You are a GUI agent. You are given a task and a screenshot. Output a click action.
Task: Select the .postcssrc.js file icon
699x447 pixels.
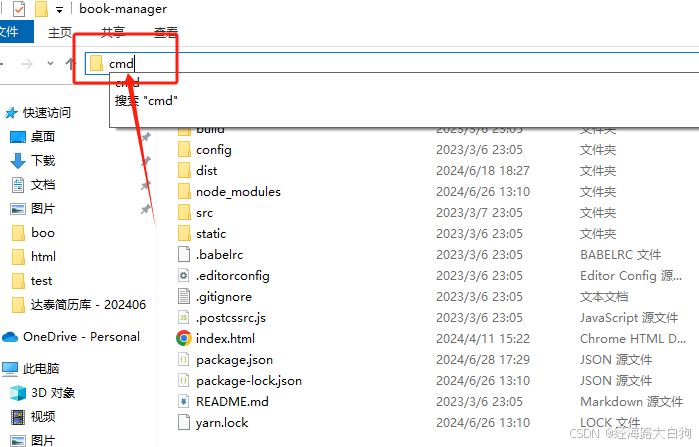(184, 317)
